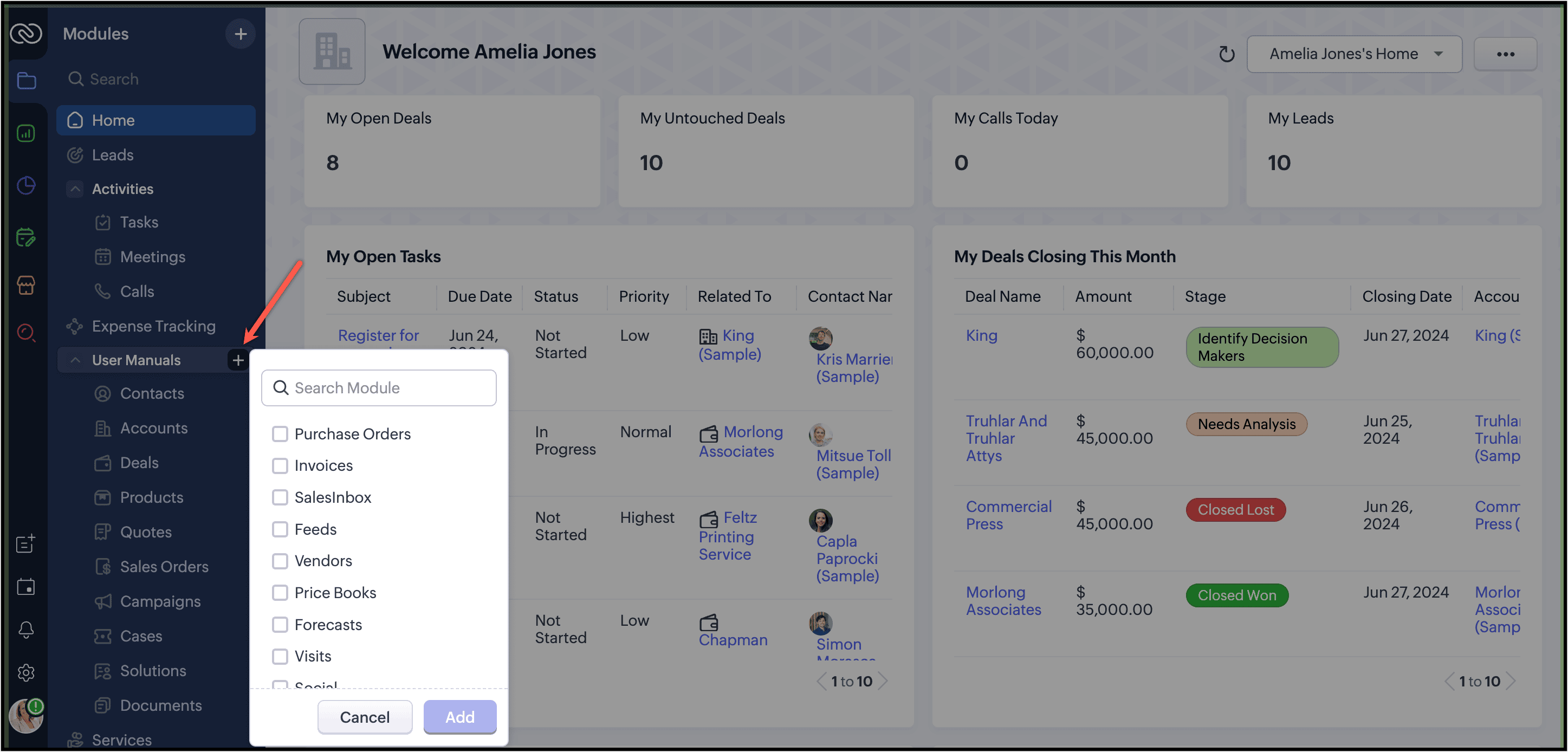1568x752 pixels.
Task: Collapse the Activities section chevron
Action: (75, 189)
